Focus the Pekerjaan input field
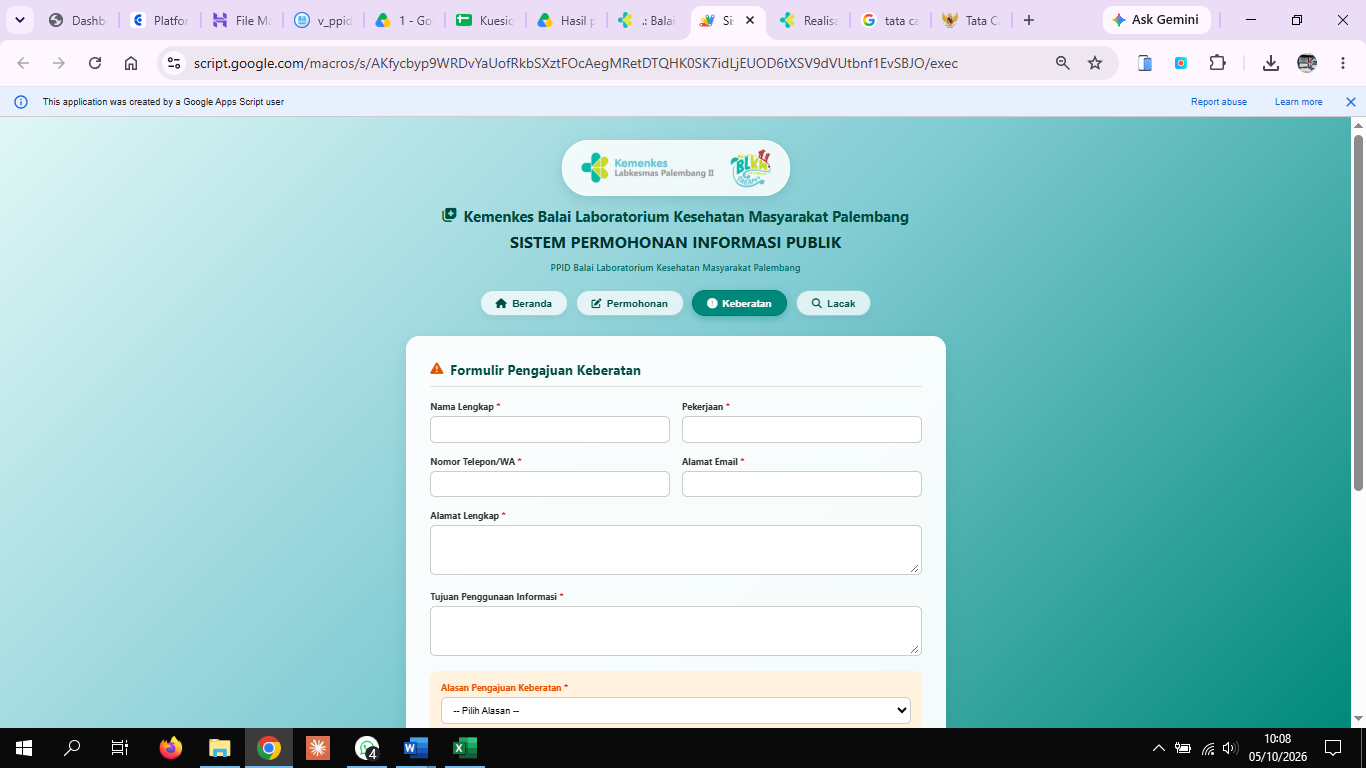The image size is (1366, 768). point(802,429)
